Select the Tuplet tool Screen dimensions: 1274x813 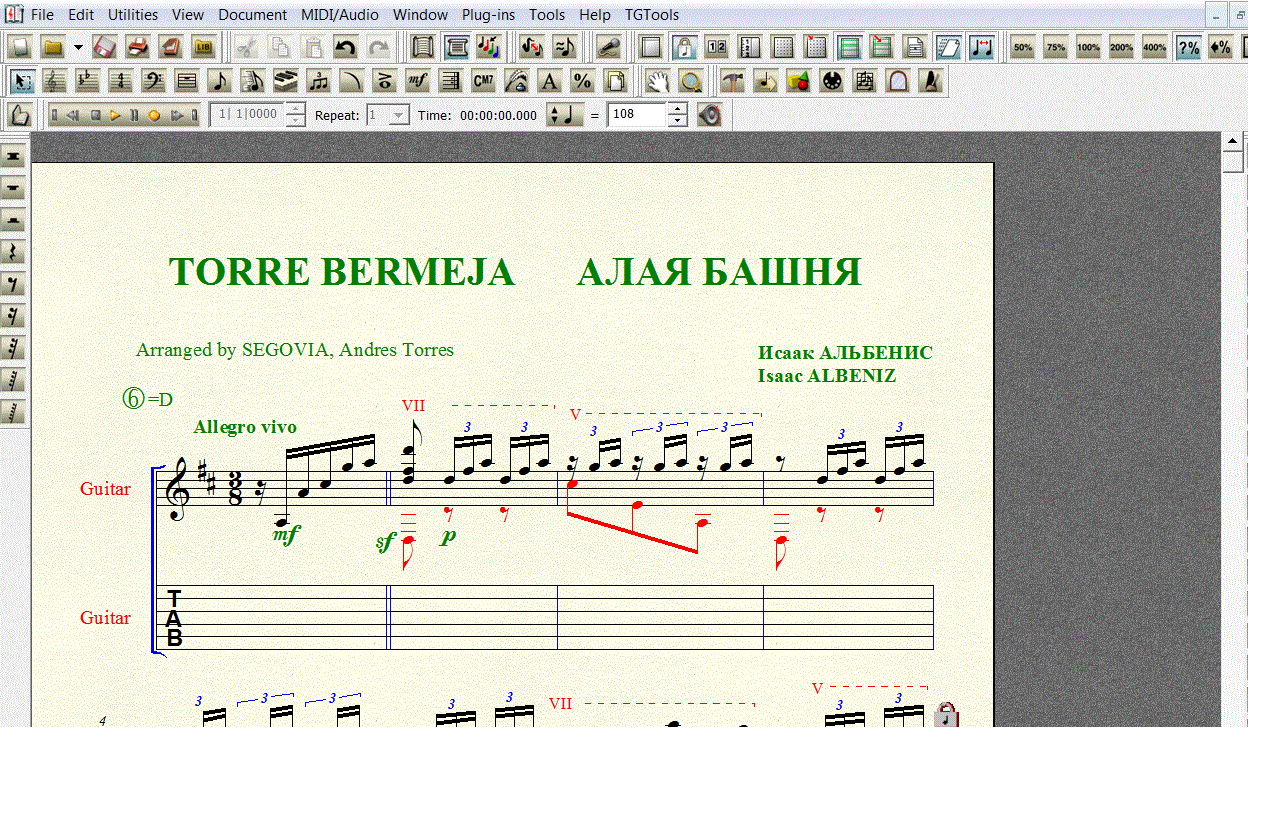319,81
